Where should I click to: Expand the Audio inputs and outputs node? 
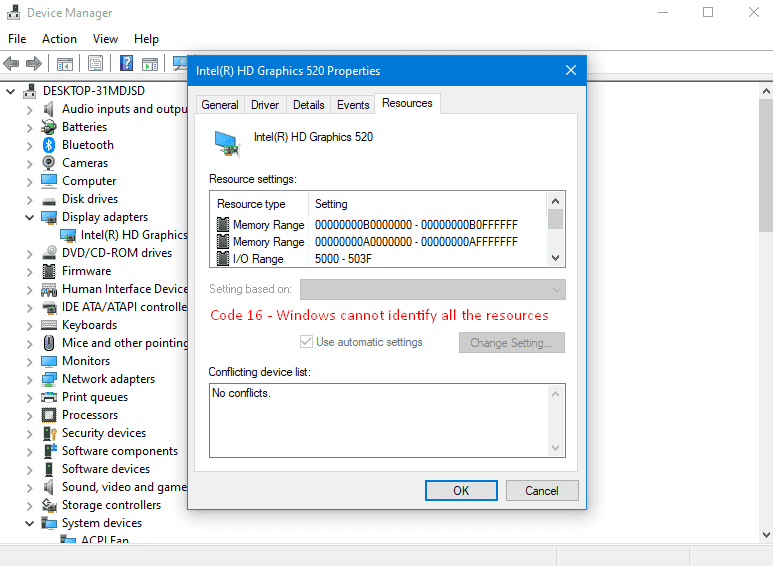pyautogui.click(x=30, y=110)
